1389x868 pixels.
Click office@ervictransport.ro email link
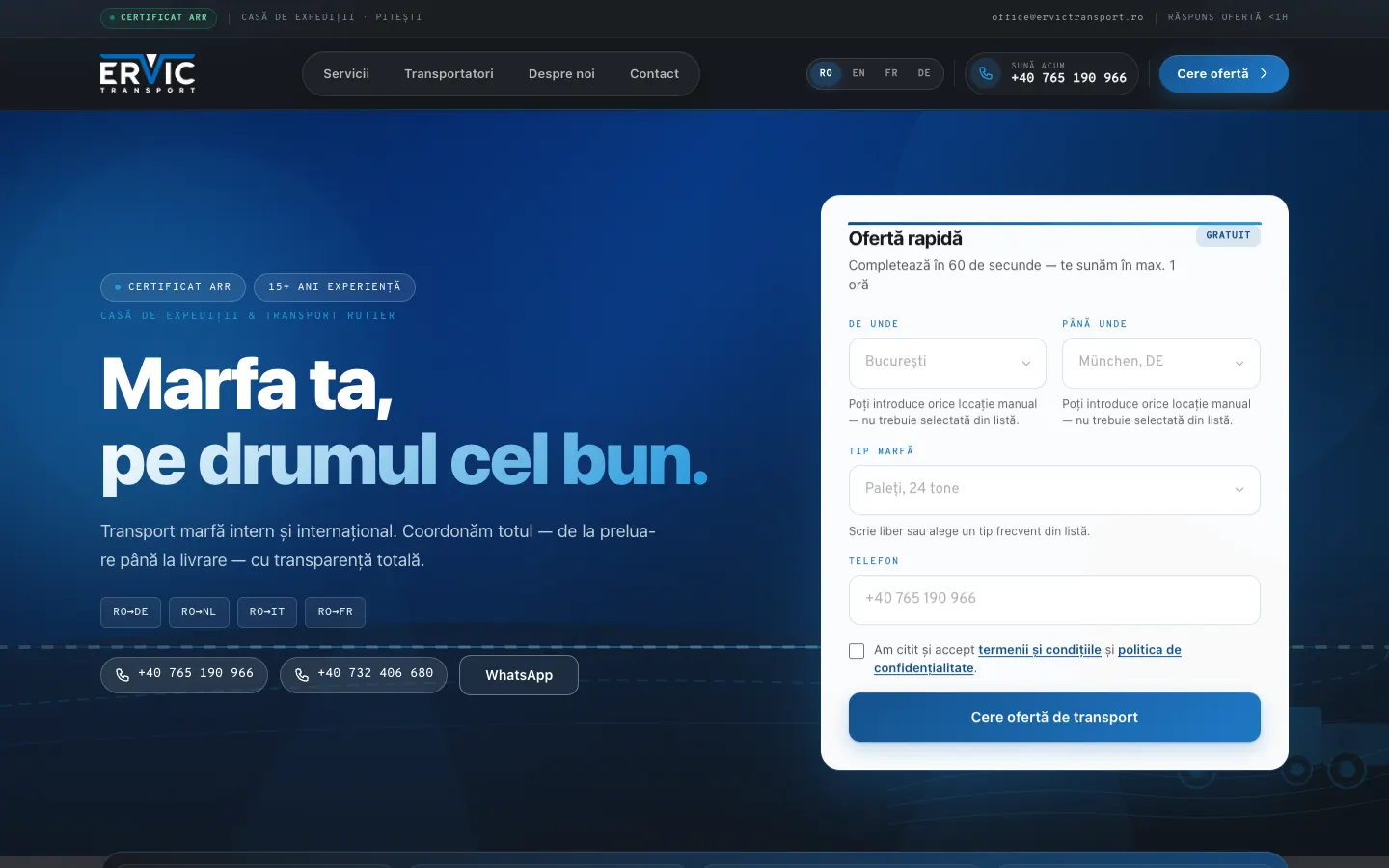1067,17
